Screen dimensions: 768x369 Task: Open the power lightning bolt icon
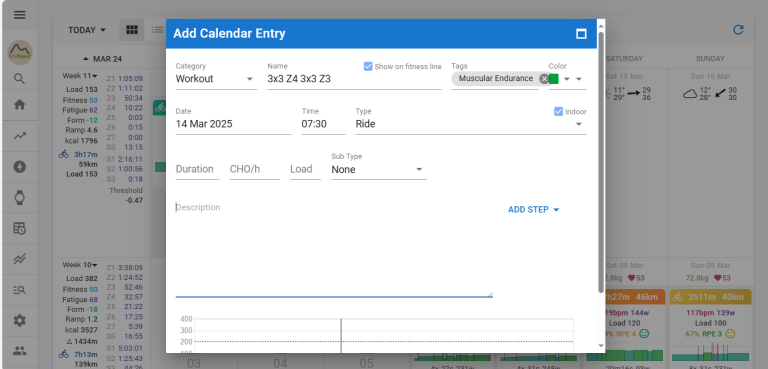(x=20, y=167)
